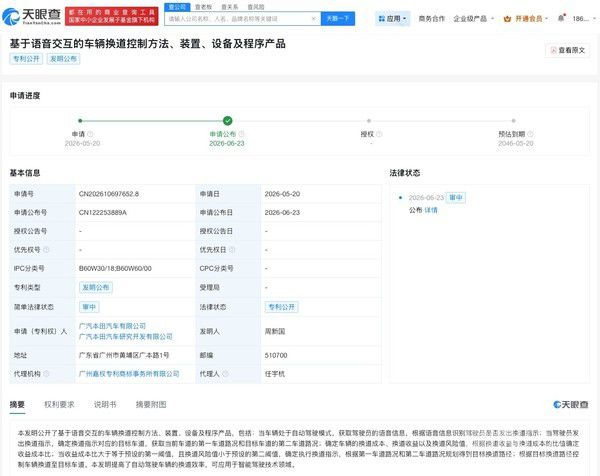Select agent name 任宇杭

(x=275, y=374)
